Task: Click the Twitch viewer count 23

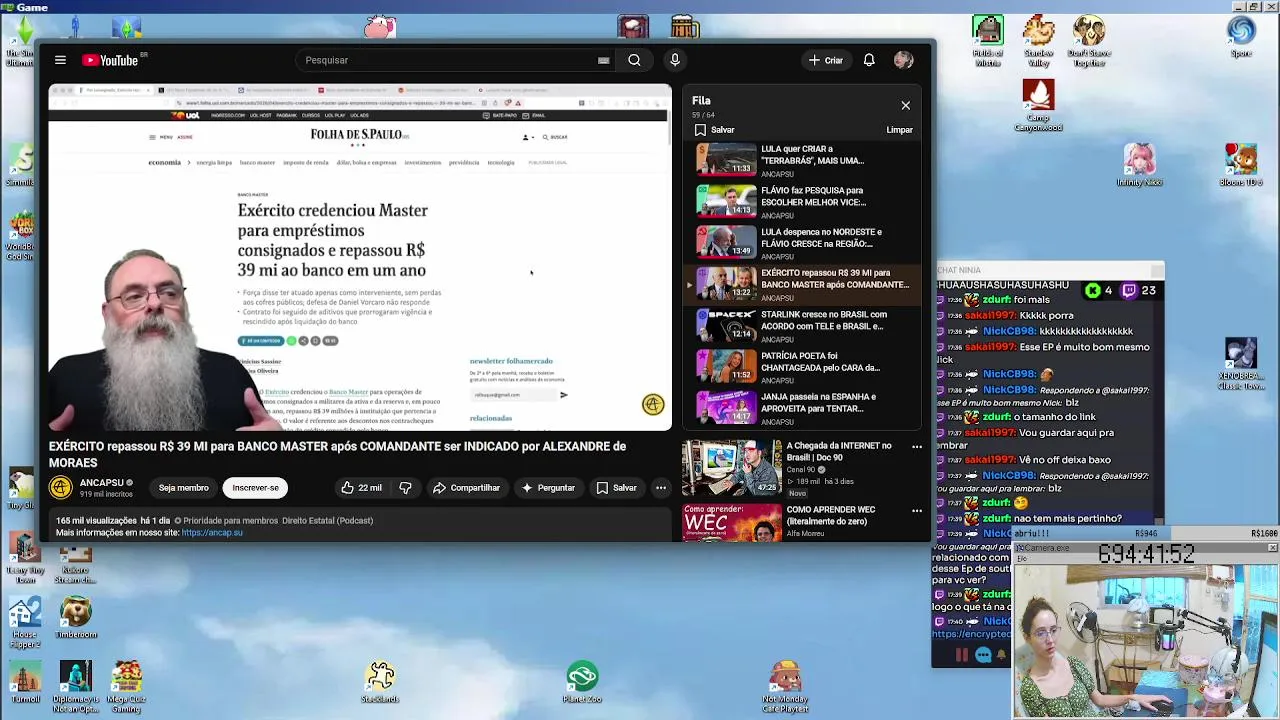Action: 1141,290
